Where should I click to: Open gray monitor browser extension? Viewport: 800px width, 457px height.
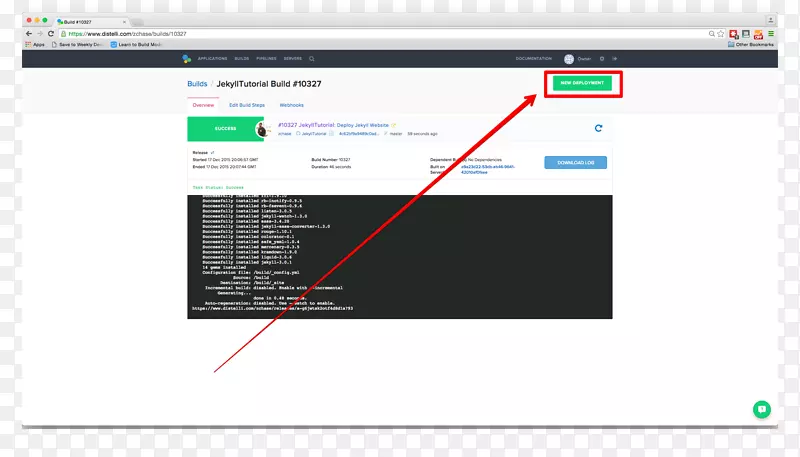[x=746, y=34]
